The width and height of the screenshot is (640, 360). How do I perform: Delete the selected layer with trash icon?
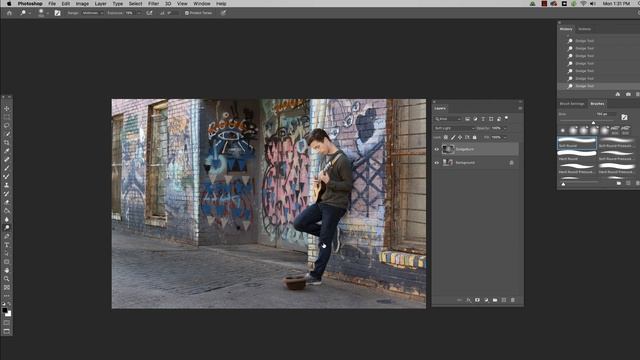[513, 300]
